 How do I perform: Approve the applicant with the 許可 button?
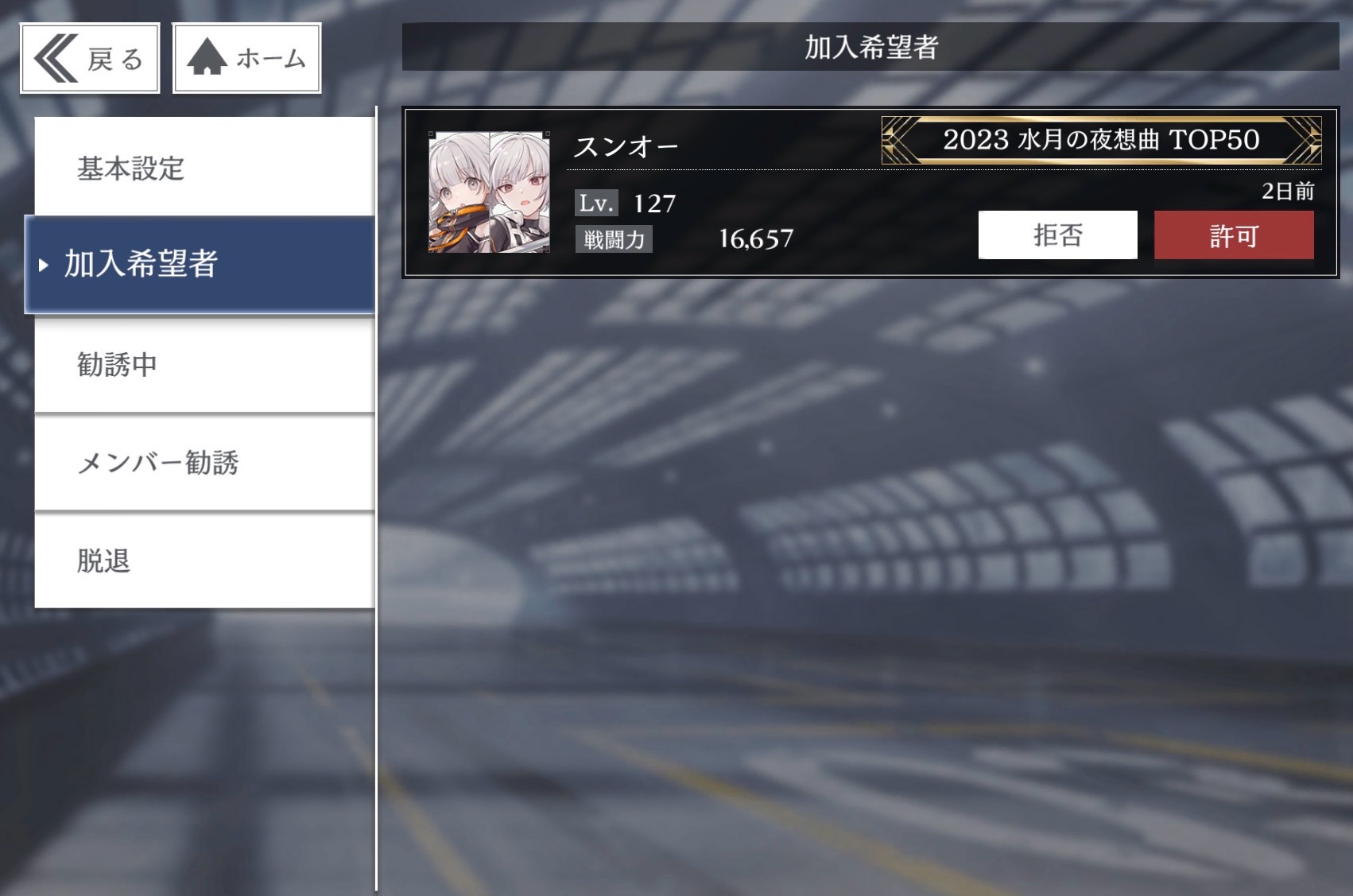1234,235
